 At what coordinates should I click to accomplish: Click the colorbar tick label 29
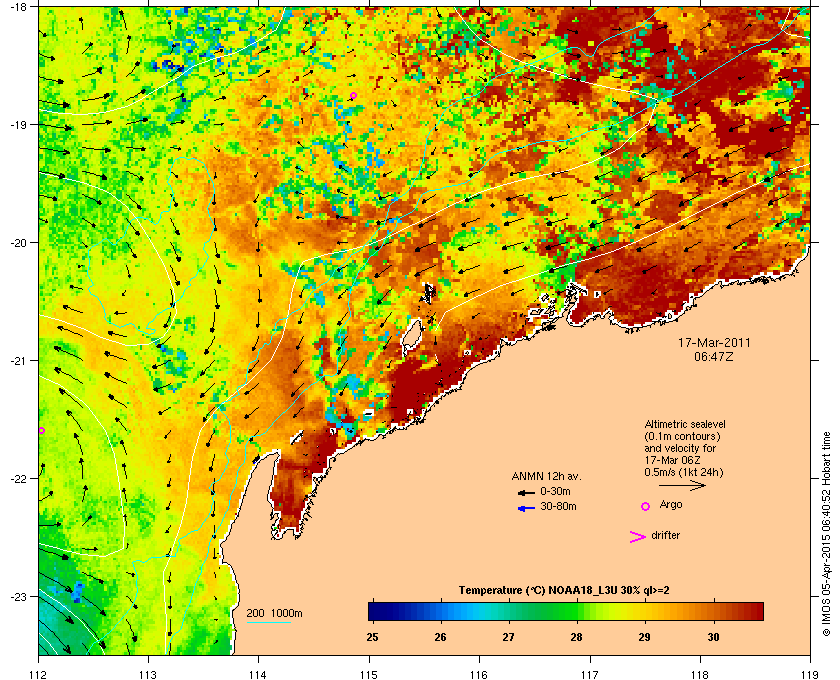coord(644,637)
